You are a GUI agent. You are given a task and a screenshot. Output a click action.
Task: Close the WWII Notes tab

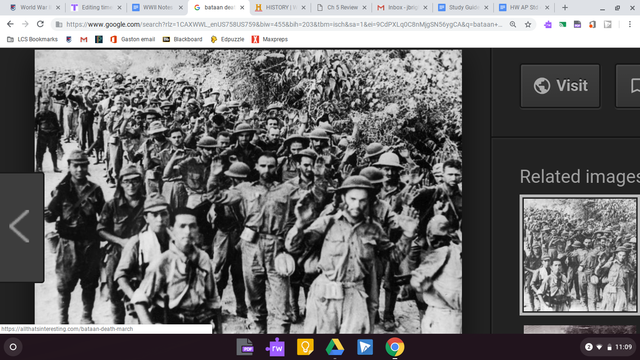[181, 7]
